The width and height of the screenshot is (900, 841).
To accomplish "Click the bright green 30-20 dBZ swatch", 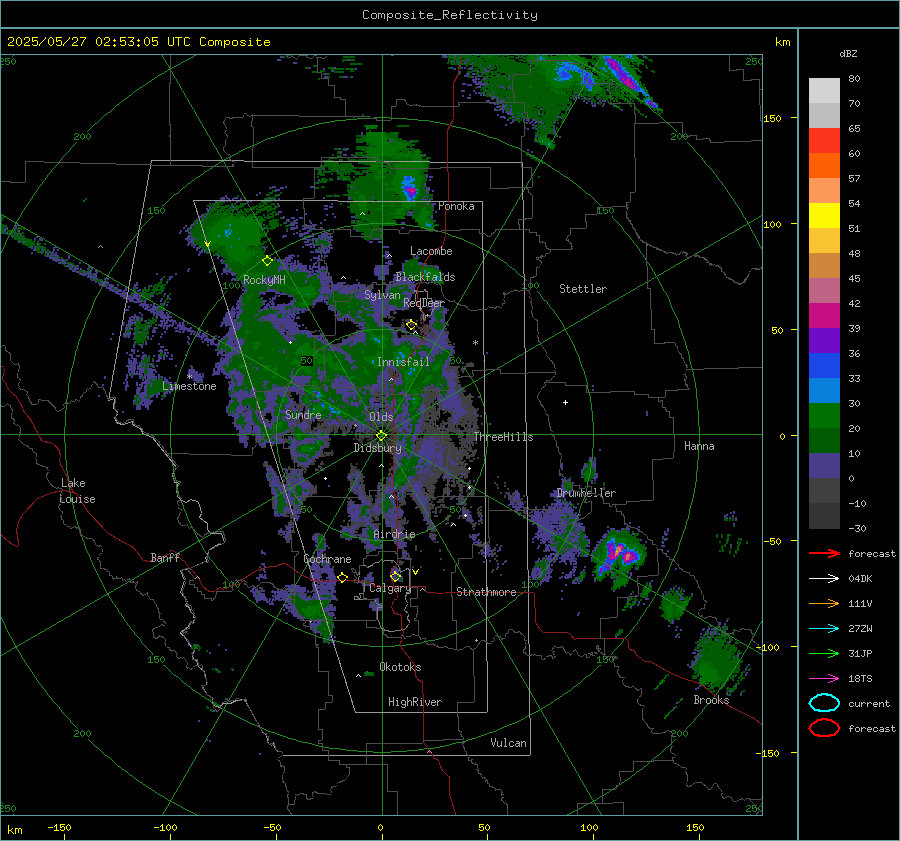I will [x=824, y=416].
